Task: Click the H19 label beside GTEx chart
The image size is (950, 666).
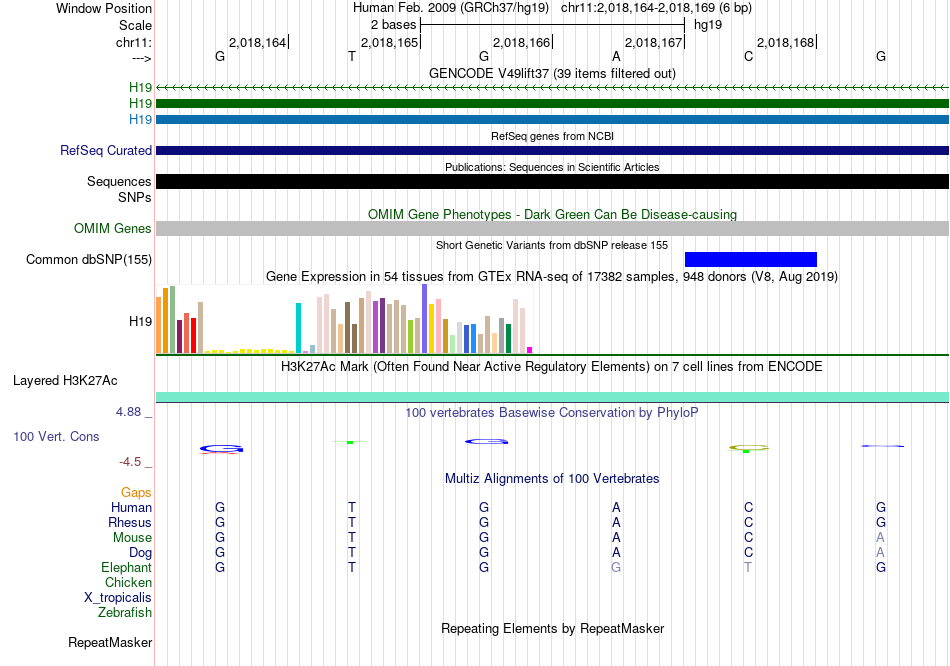Action: pos(140,321)
